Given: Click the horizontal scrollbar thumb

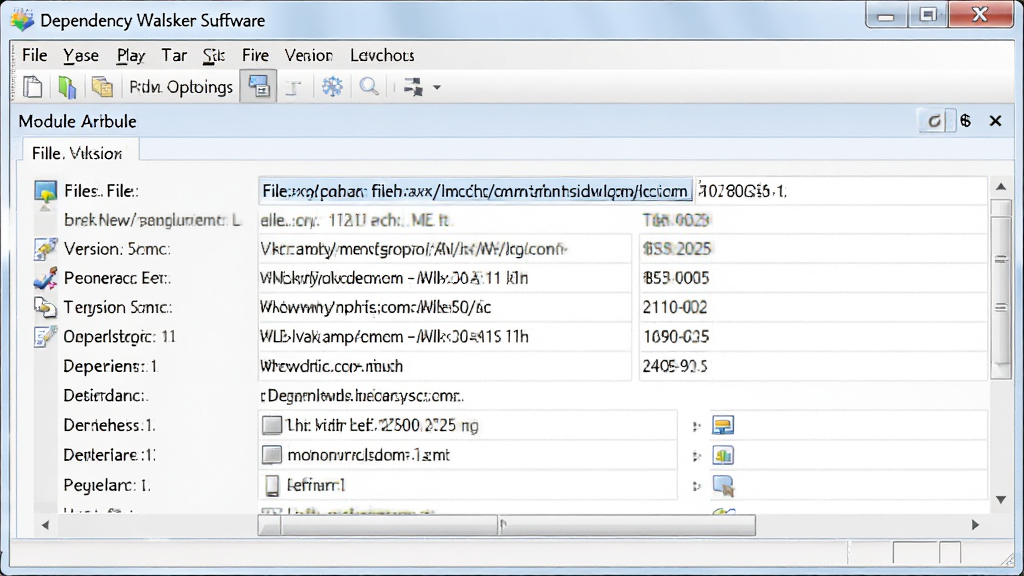Looking at the screenshot, I should tap(507, 524).
